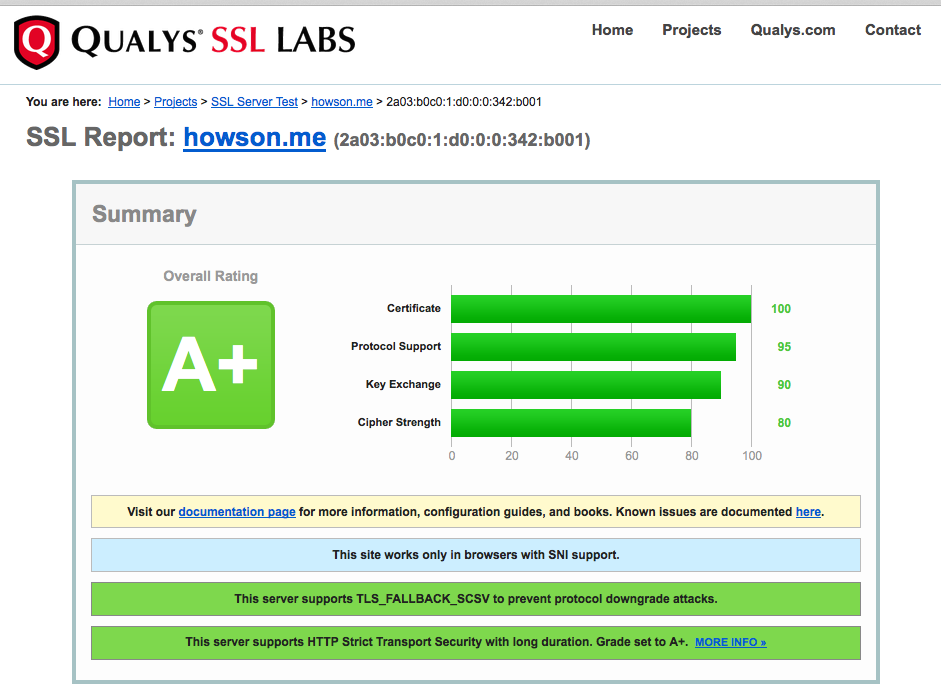Click the IPv6 address in the breadcrumb
Screen dimensions: 941x698
click(464, 102)
